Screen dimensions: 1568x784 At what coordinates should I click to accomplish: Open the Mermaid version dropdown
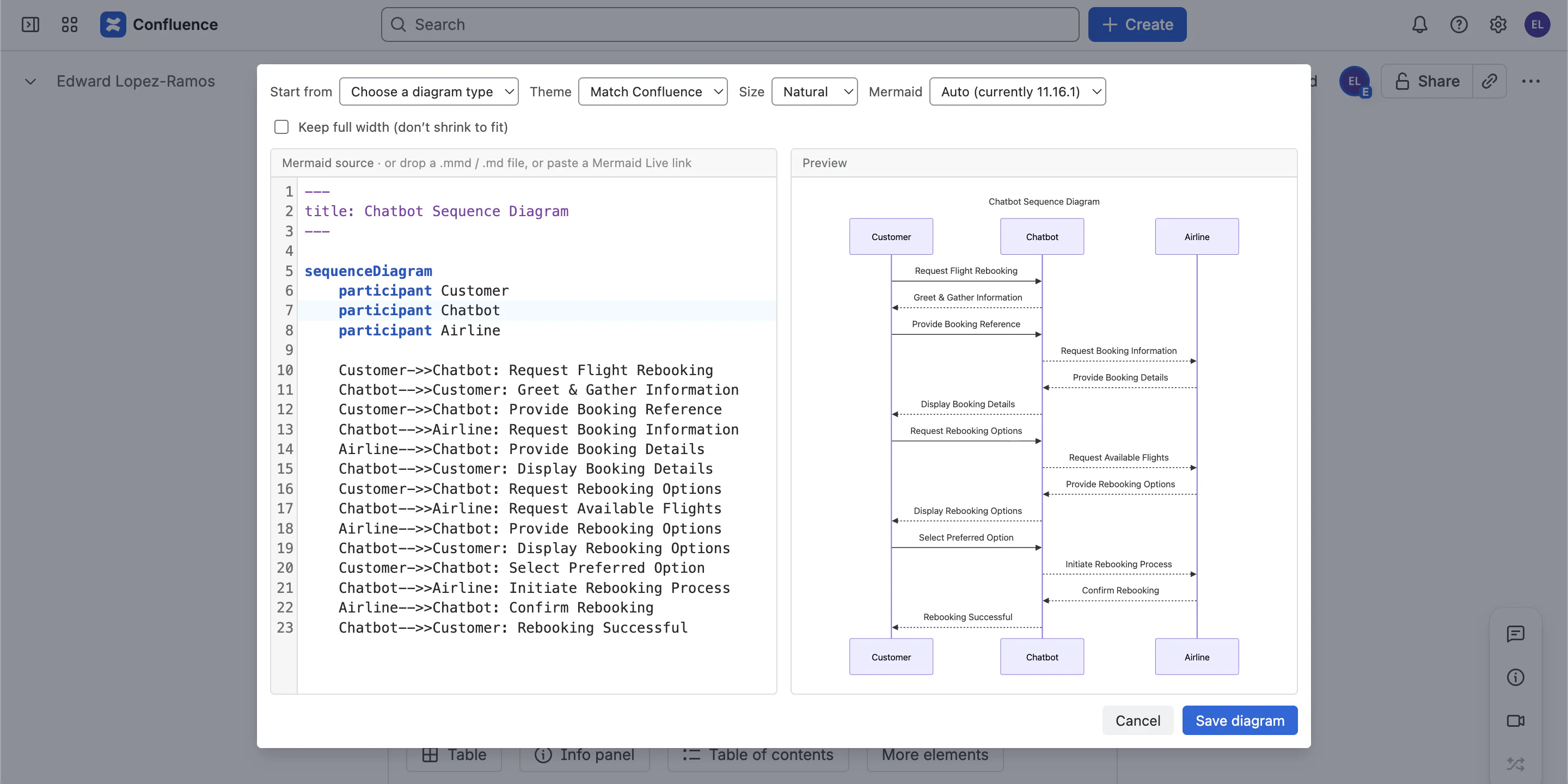tap(1017, 91)
